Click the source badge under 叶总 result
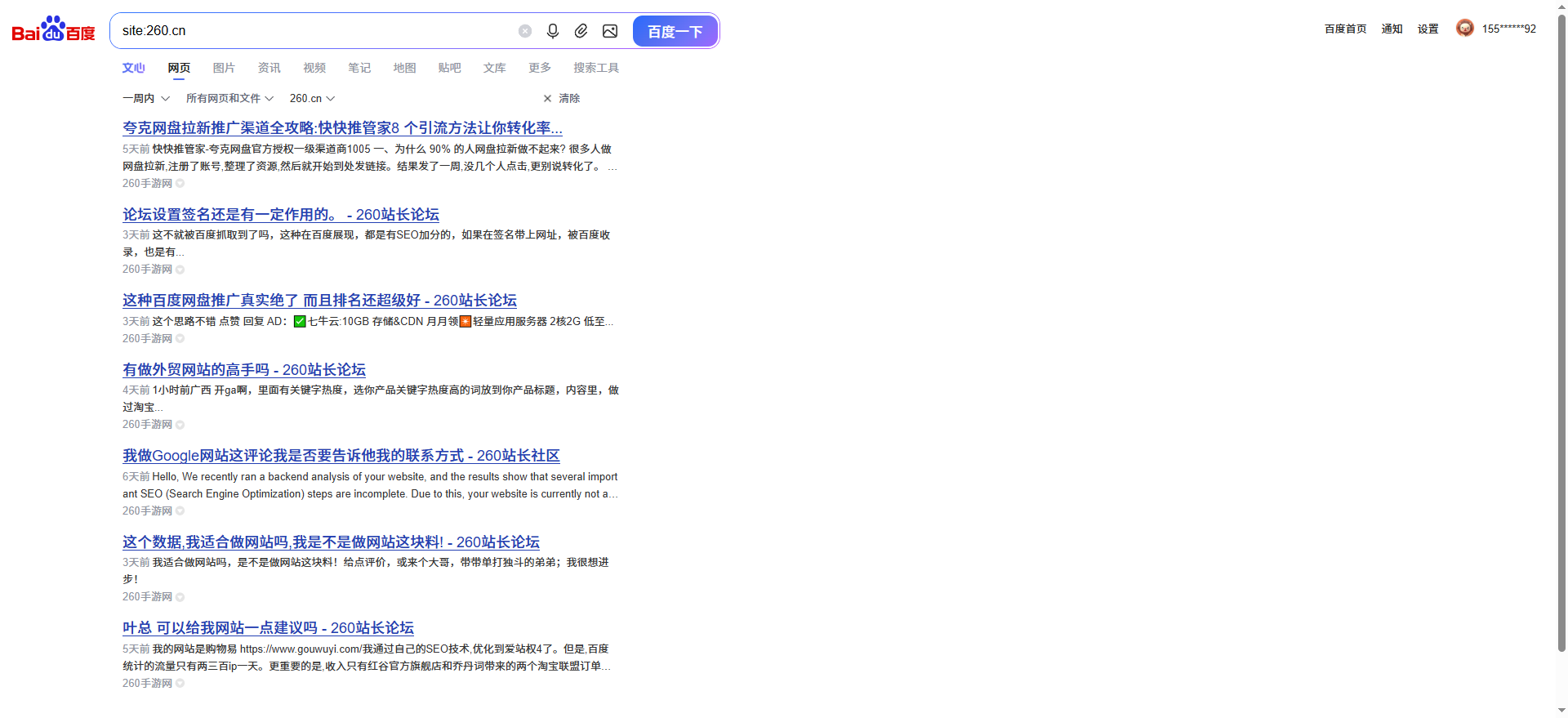The height and width of the screenshot is (718, 1568). pos(180,684)
